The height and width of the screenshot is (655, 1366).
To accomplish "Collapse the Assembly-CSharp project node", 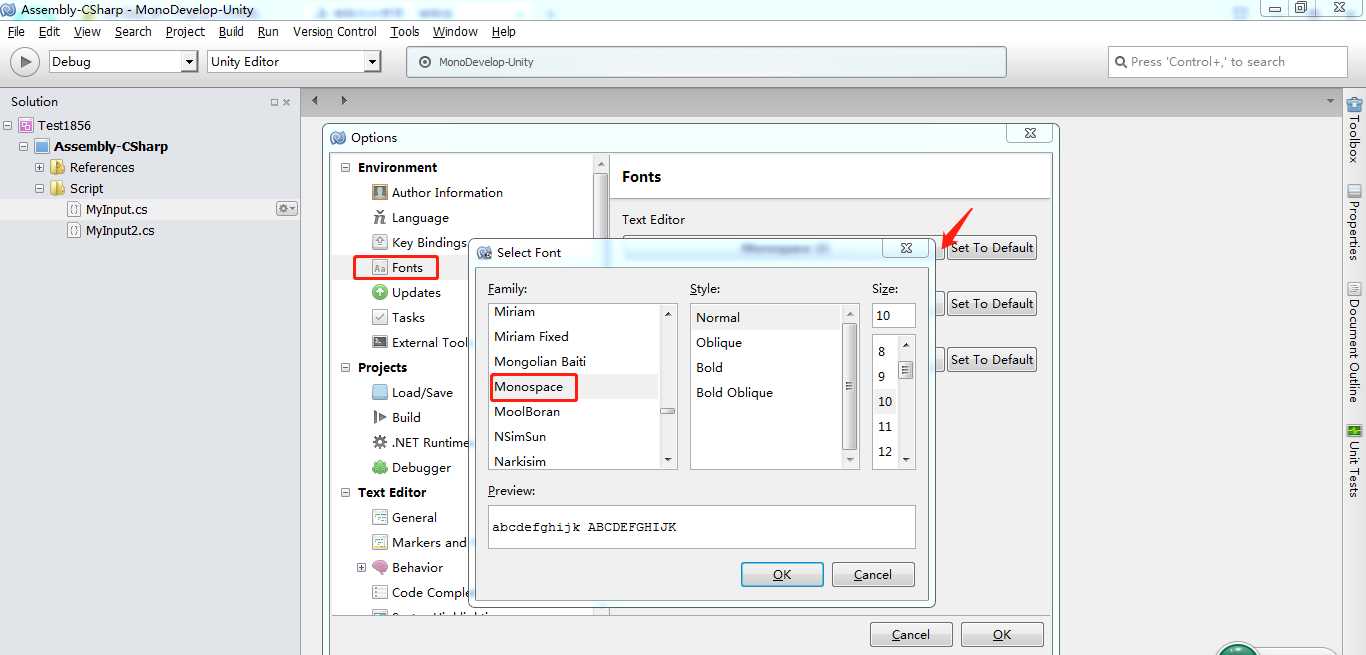I will click(24, 146).
